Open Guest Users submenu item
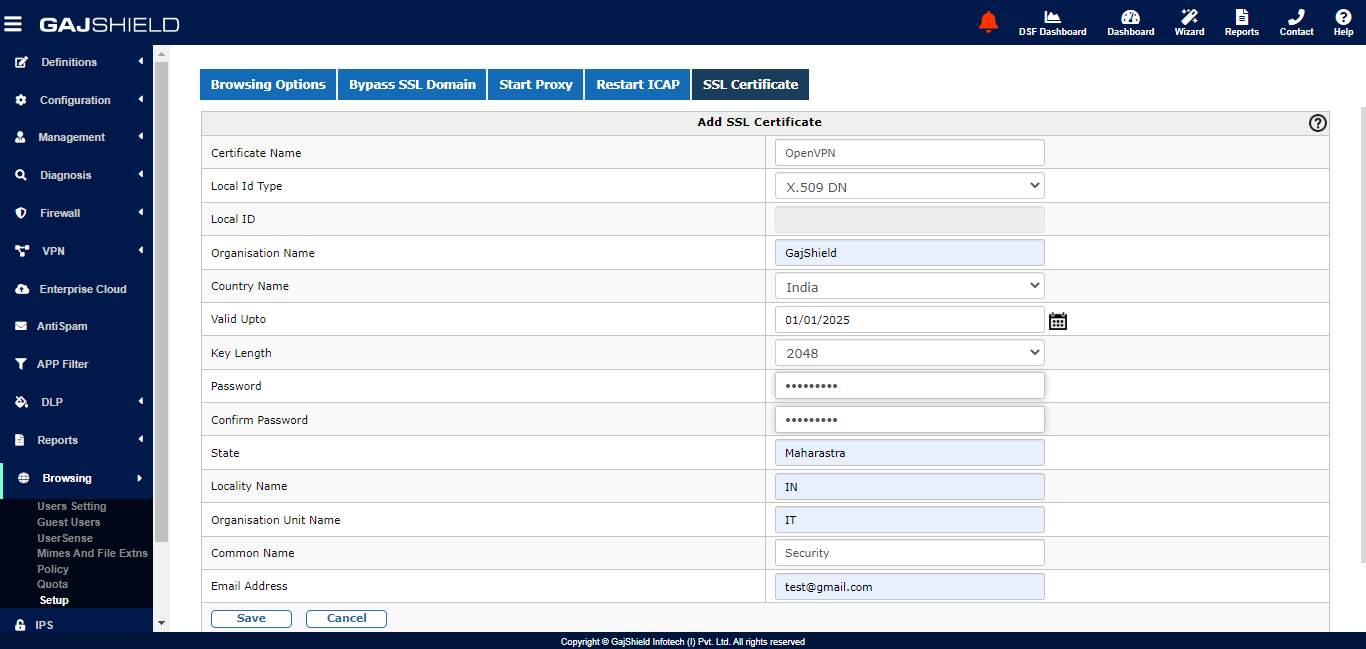 coord(69,522)
